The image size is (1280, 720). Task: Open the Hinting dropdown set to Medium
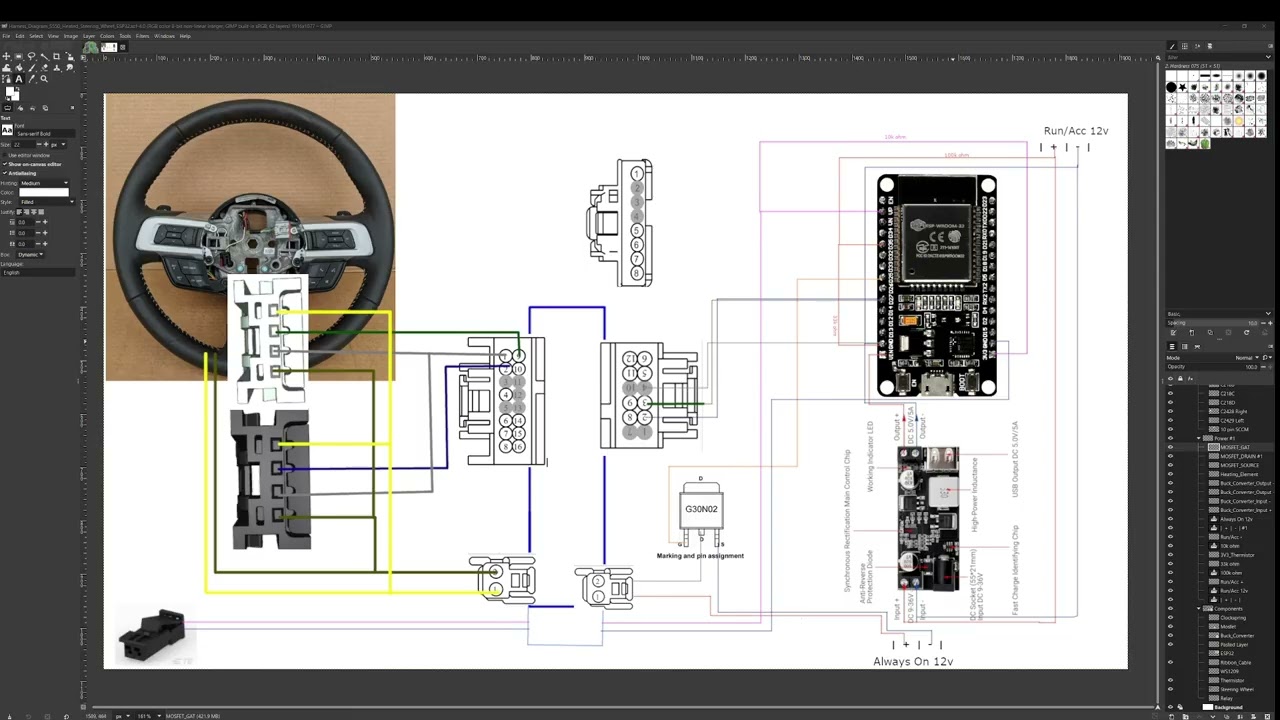[x=44, y=183]
